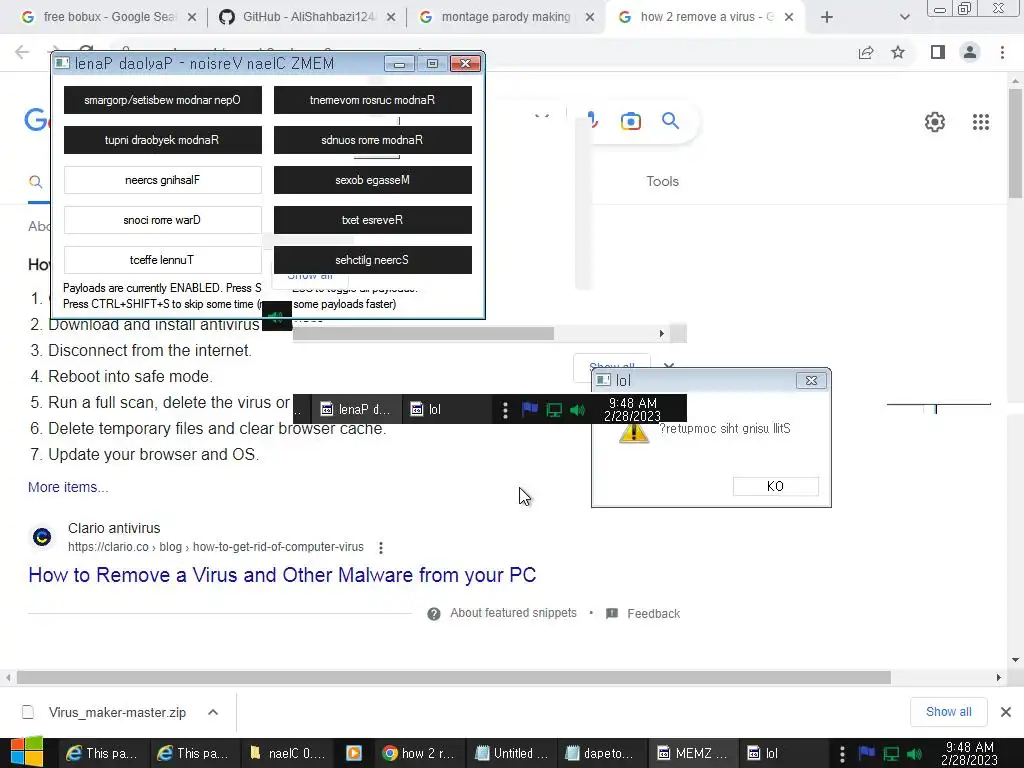Click Show all downloads button
Image resolution: width=1024 pixels, height=768 pixels.
[x=948, y=712]
